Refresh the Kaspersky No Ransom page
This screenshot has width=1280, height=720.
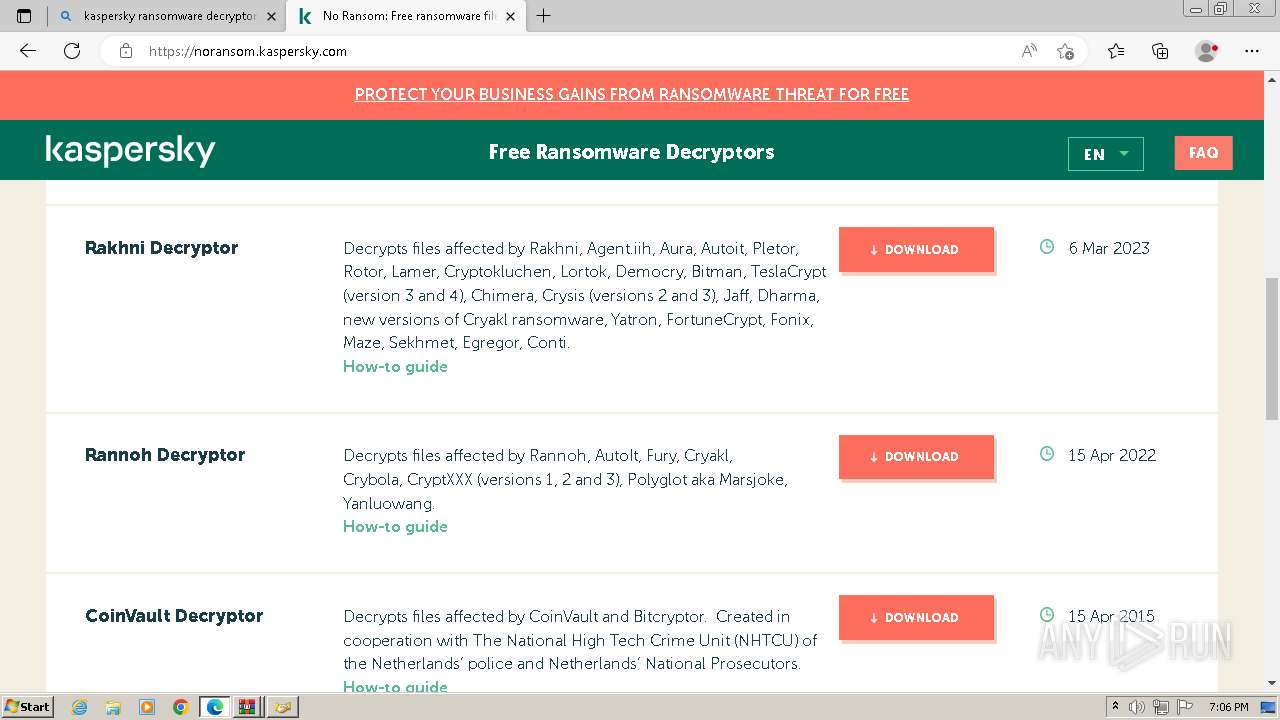click(x=72, y=51)
